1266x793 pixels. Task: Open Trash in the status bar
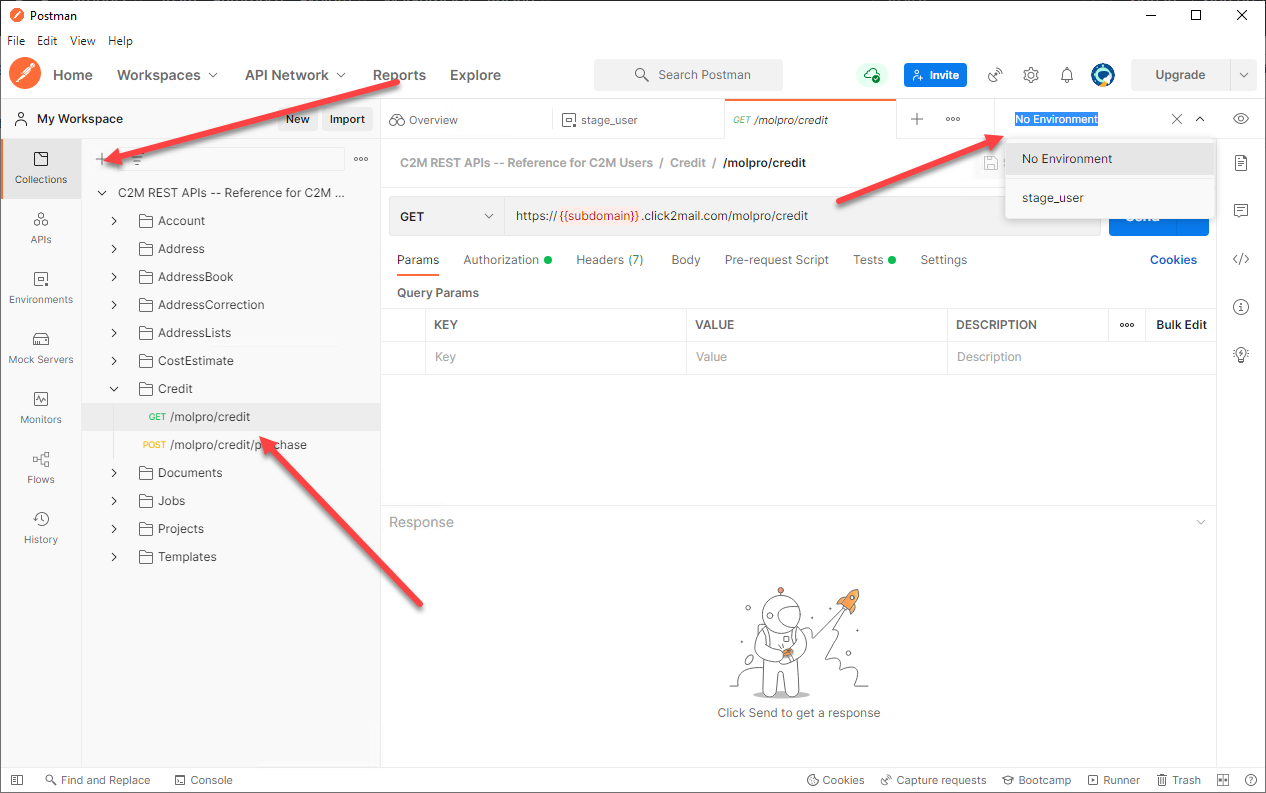(1179, 780)
